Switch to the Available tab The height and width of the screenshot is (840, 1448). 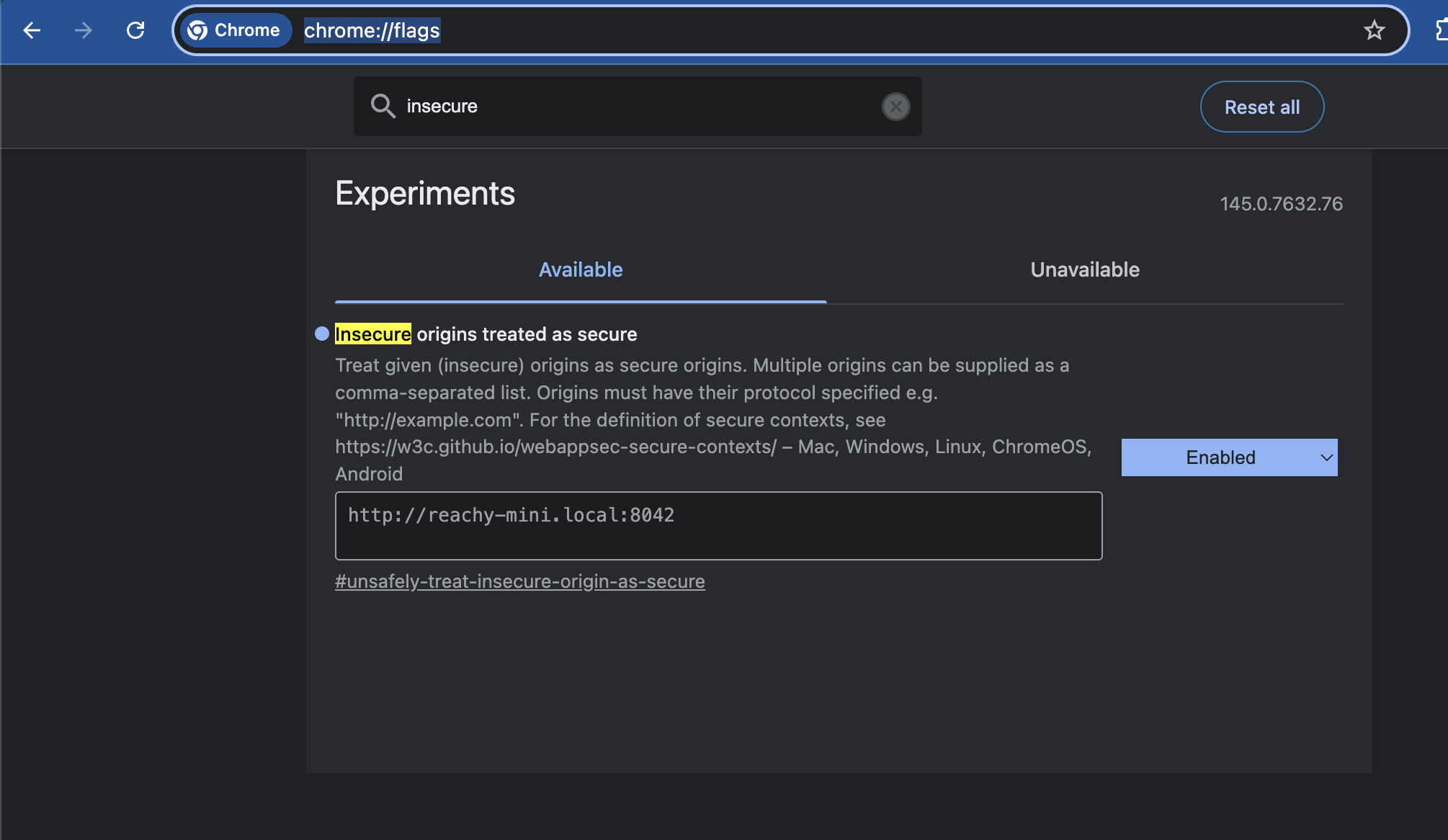pos(581,269)
